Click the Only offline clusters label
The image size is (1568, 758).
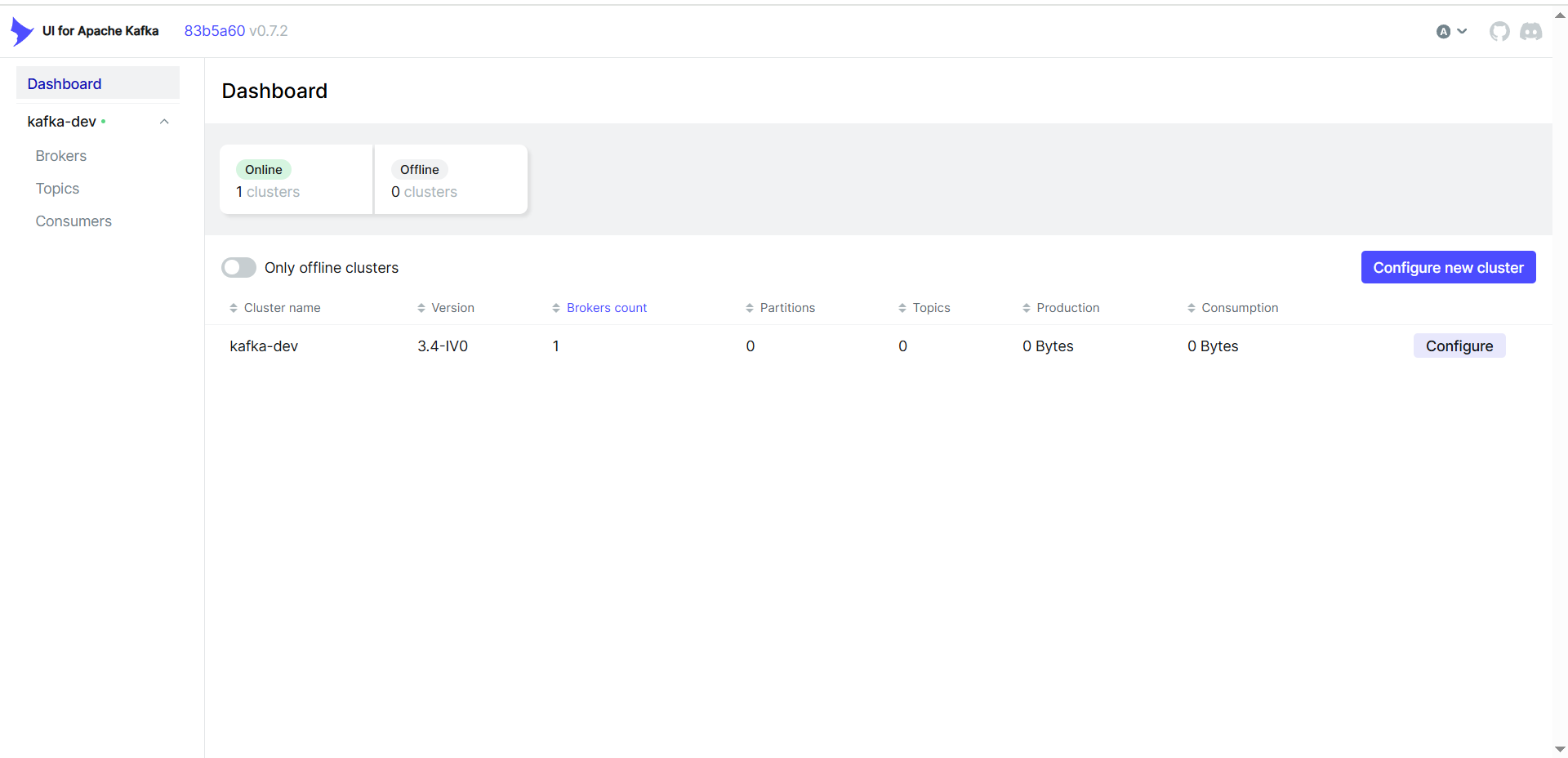point(332,268)
